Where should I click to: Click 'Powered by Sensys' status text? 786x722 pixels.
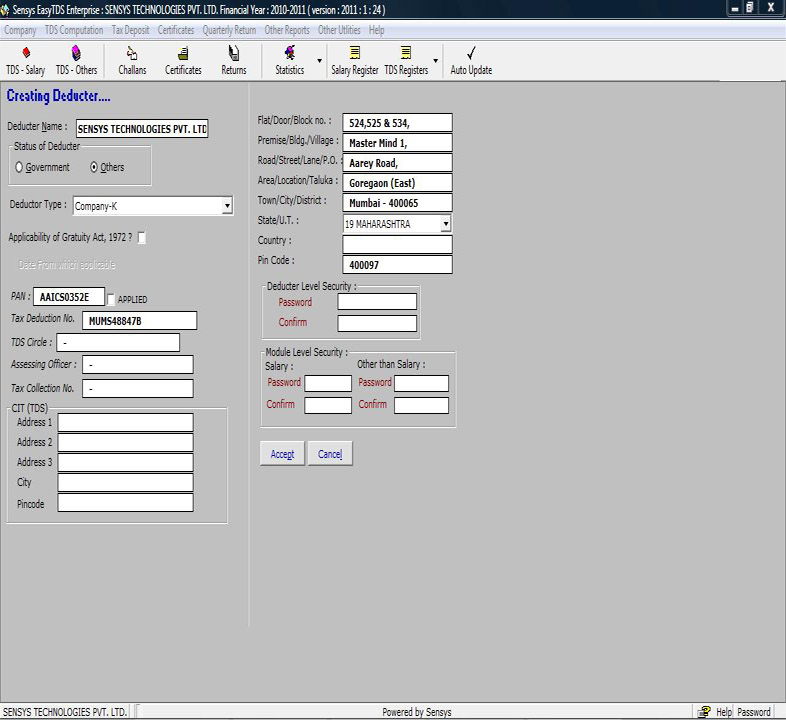417,712
